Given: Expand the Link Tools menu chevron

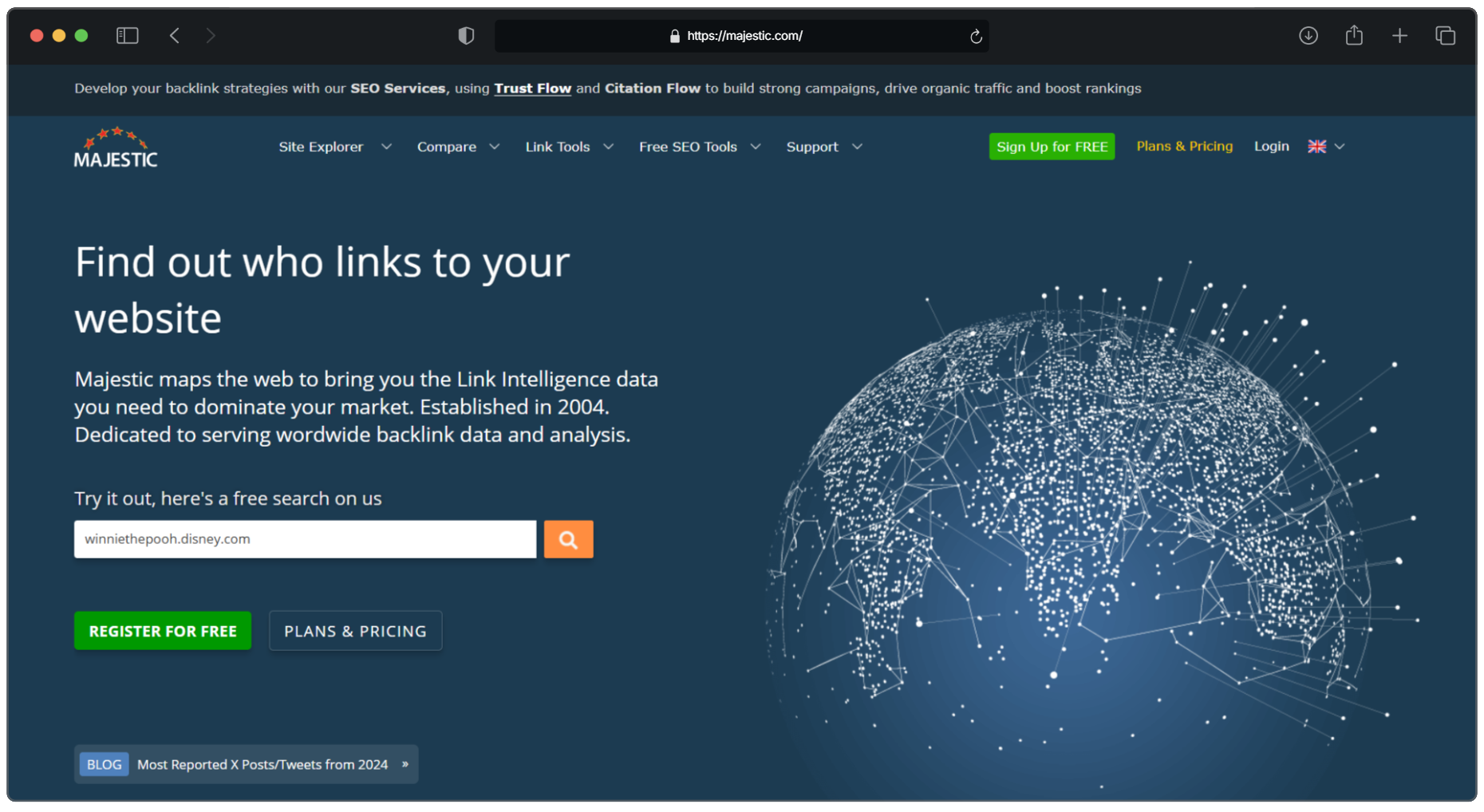Looking at the screenshot, I should 608,147.
